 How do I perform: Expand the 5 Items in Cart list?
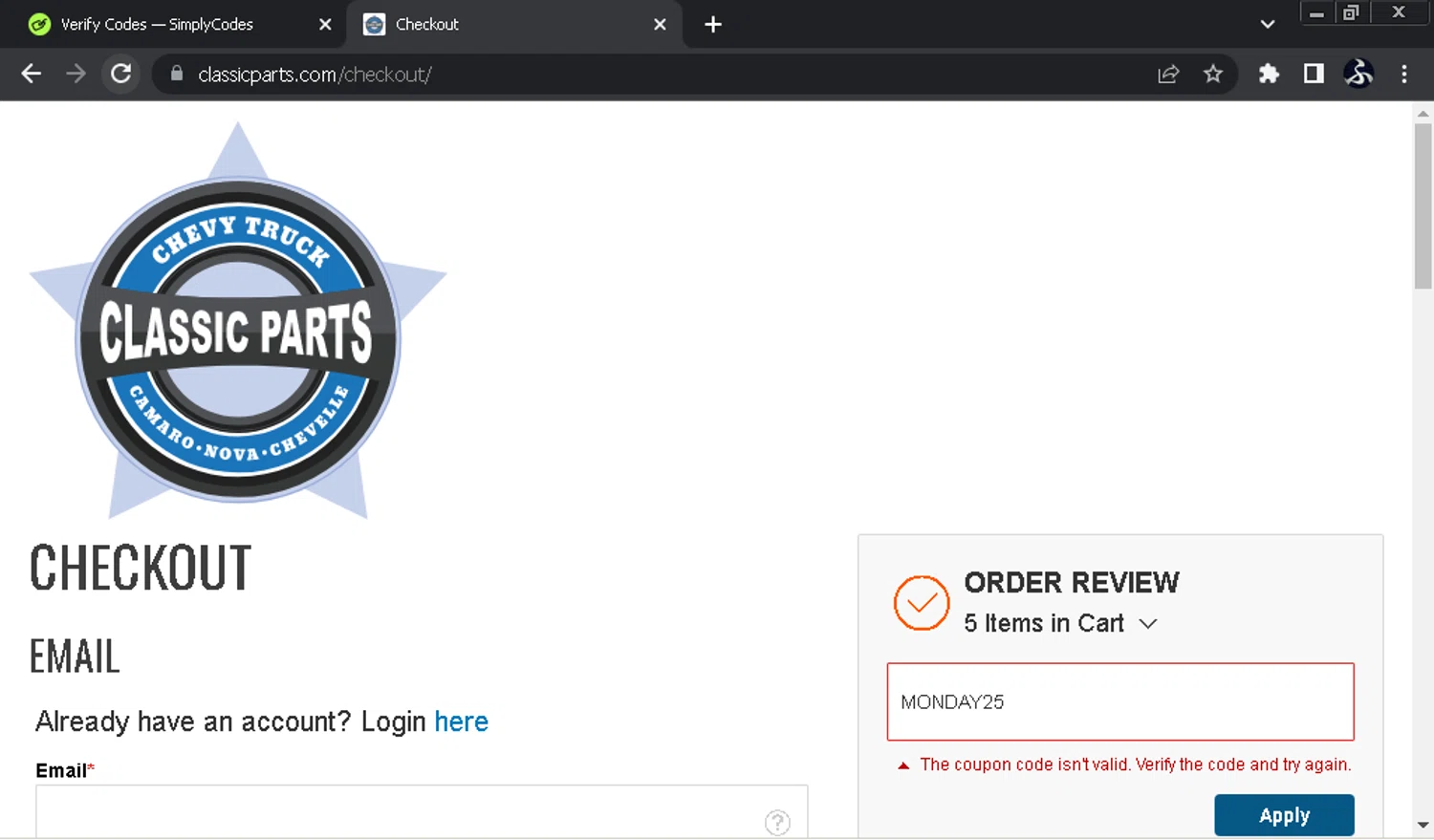1060,623
